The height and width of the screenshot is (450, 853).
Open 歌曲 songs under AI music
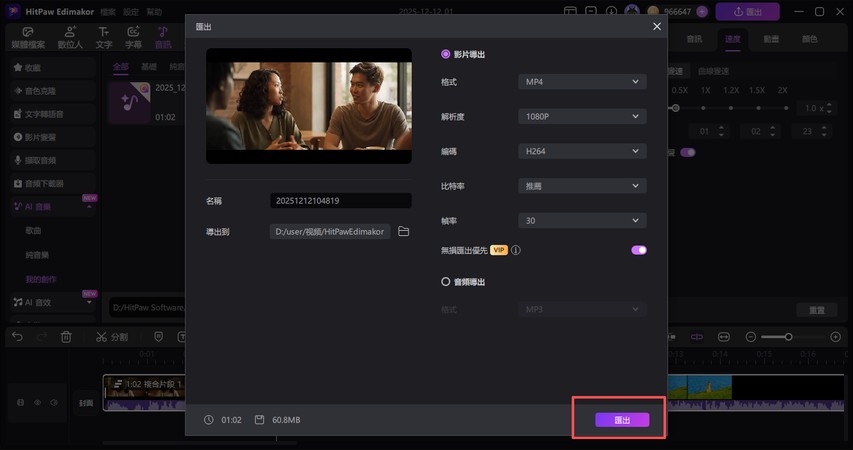33,231
